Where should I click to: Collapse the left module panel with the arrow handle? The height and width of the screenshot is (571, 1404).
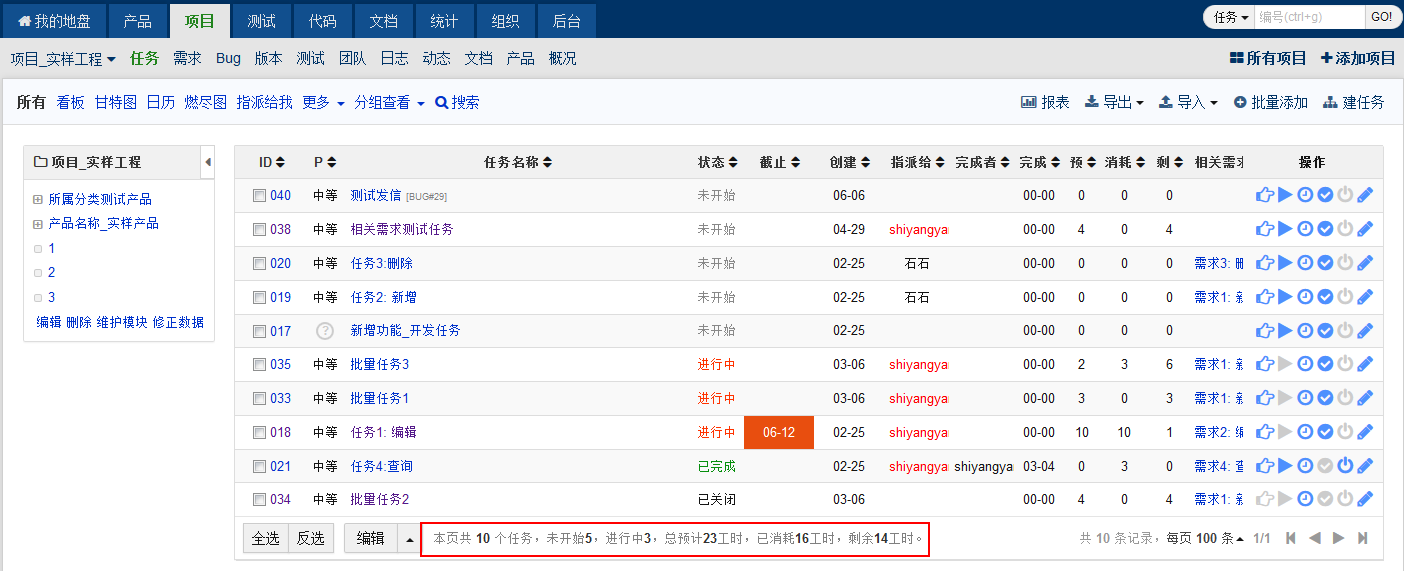pos(208,162)
